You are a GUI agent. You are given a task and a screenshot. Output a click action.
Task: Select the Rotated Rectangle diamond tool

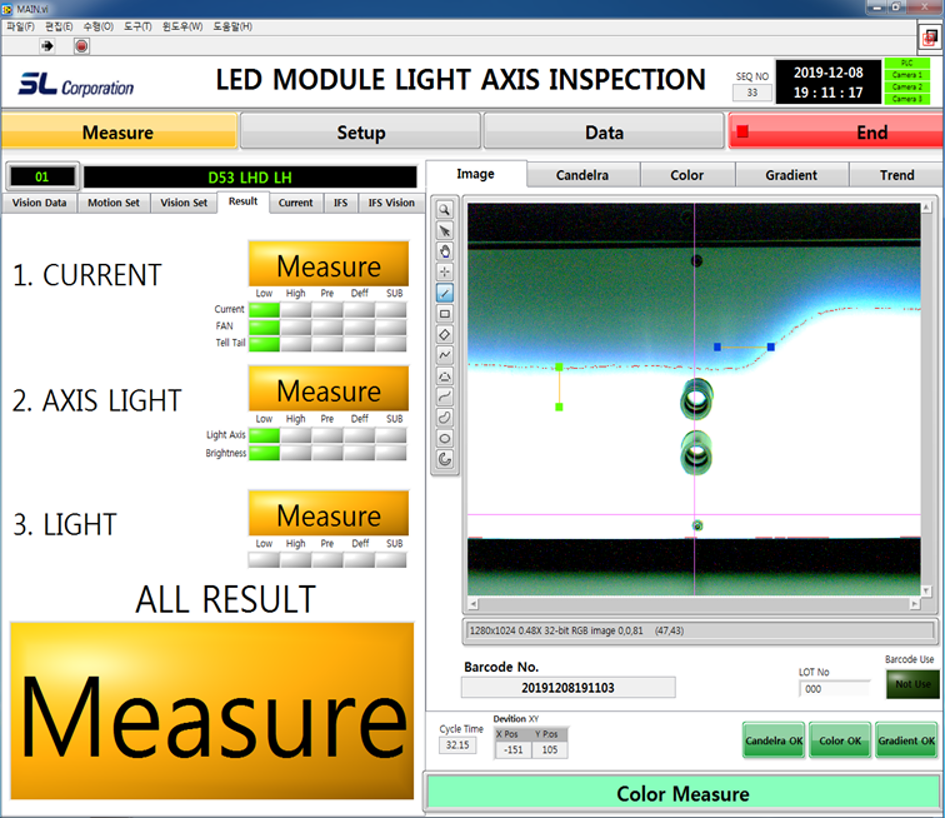[x=444, y=334]
